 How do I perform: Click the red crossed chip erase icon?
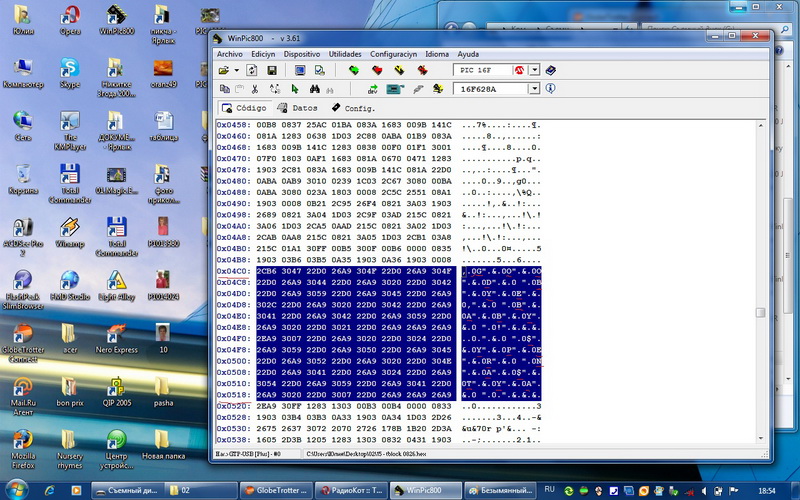click(x=422, y=70)
